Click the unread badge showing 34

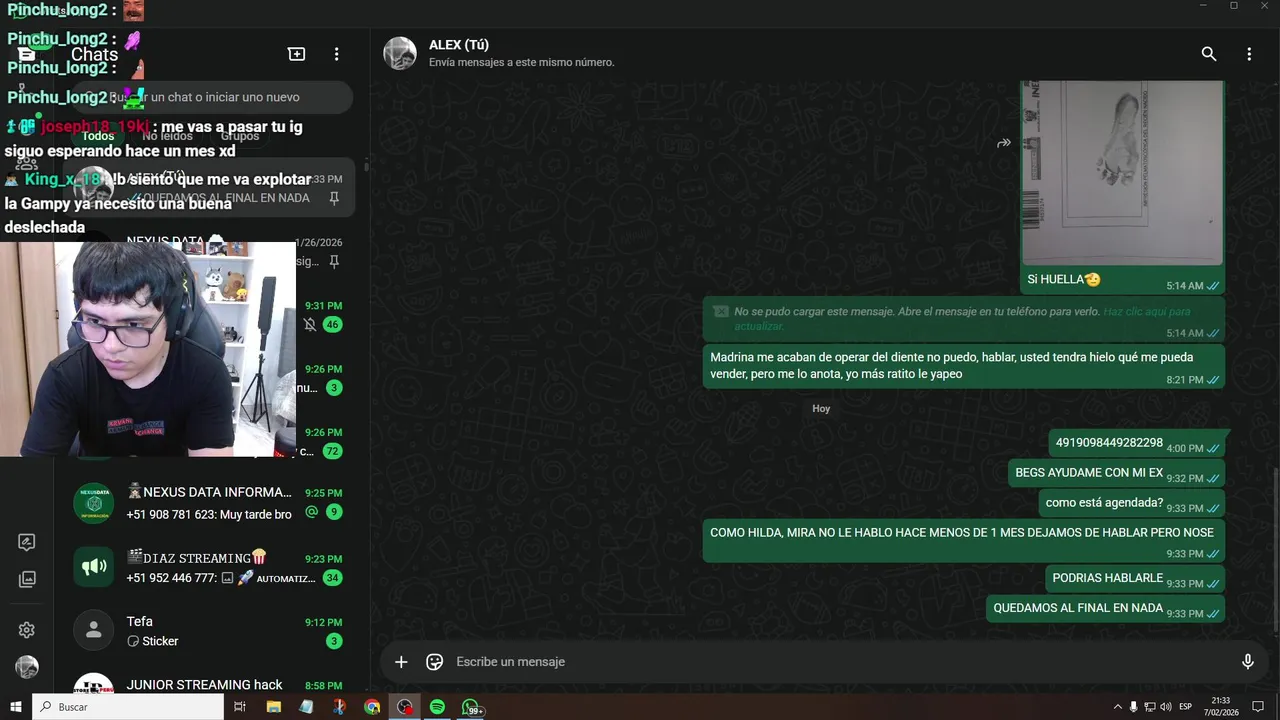[333, 578]
